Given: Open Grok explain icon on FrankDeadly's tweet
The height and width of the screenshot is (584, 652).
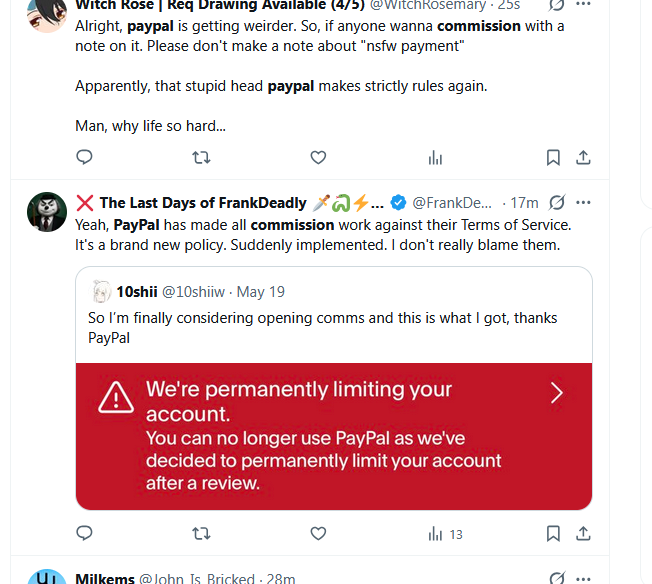Looking at the screenshot, I should point(557,203).
